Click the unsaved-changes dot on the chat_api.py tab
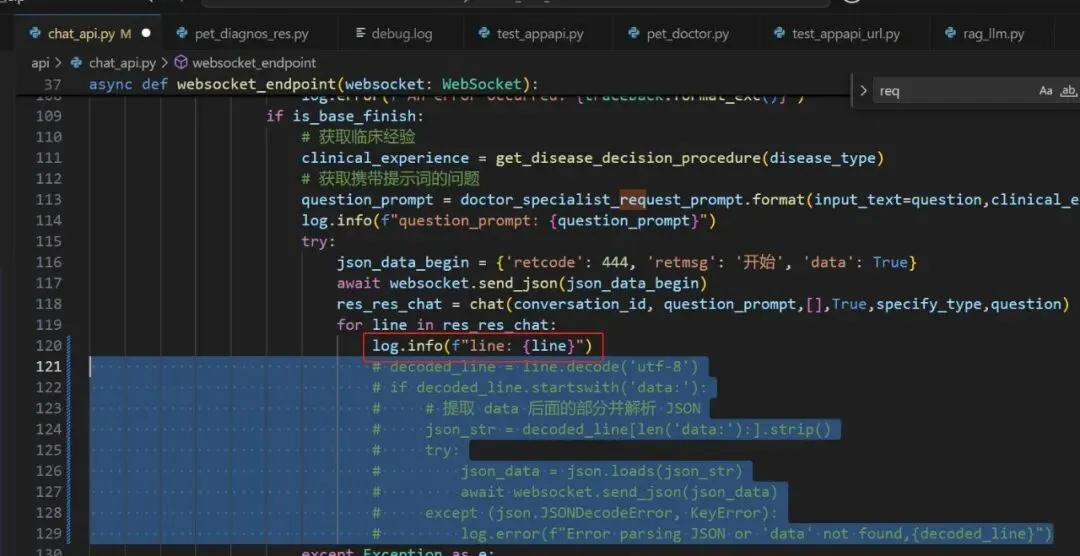The height and width of the screenshot is (556, 1080). tap(145, 33)
